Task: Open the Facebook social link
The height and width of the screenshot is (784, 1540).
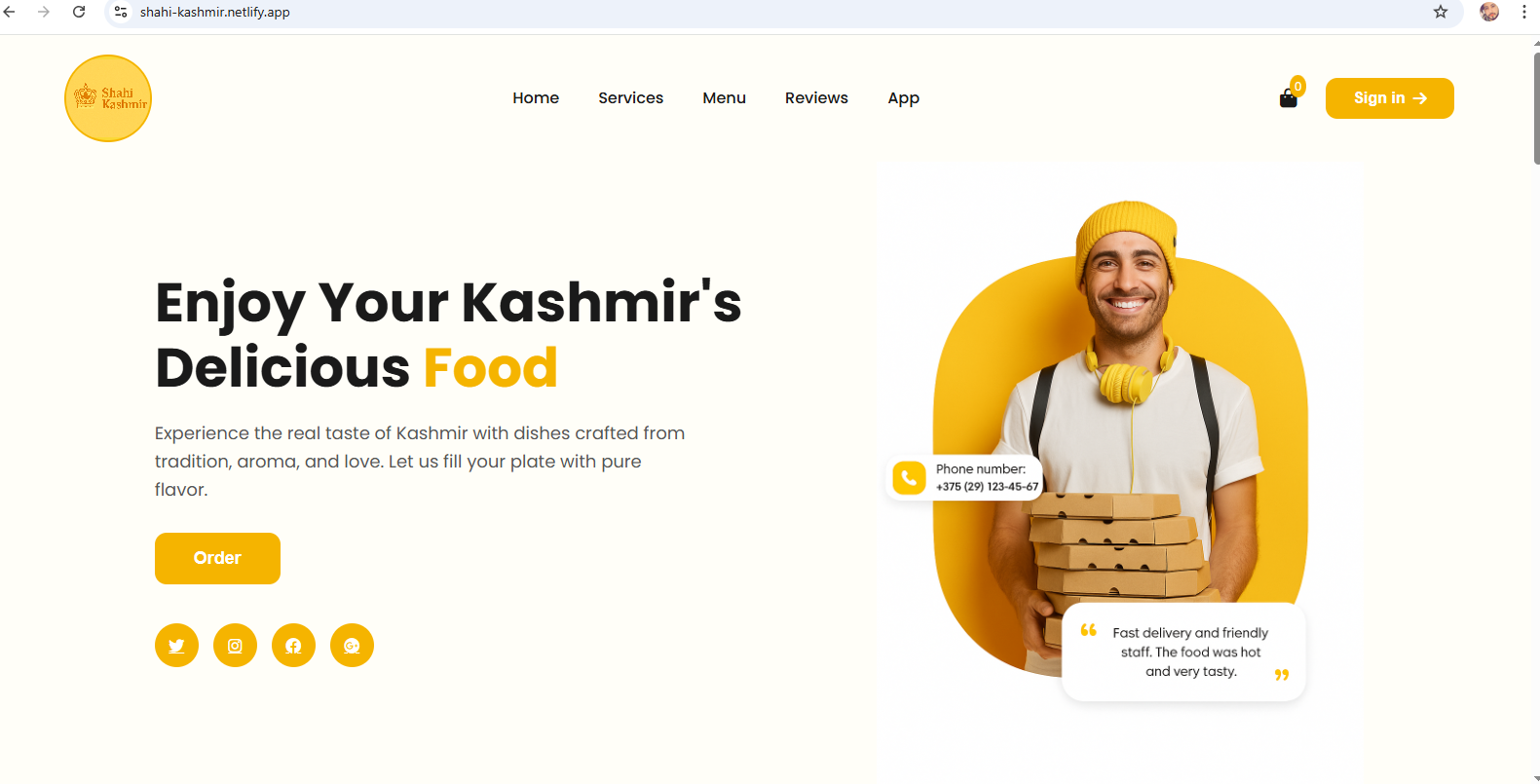Action: [x=293, y=646]
